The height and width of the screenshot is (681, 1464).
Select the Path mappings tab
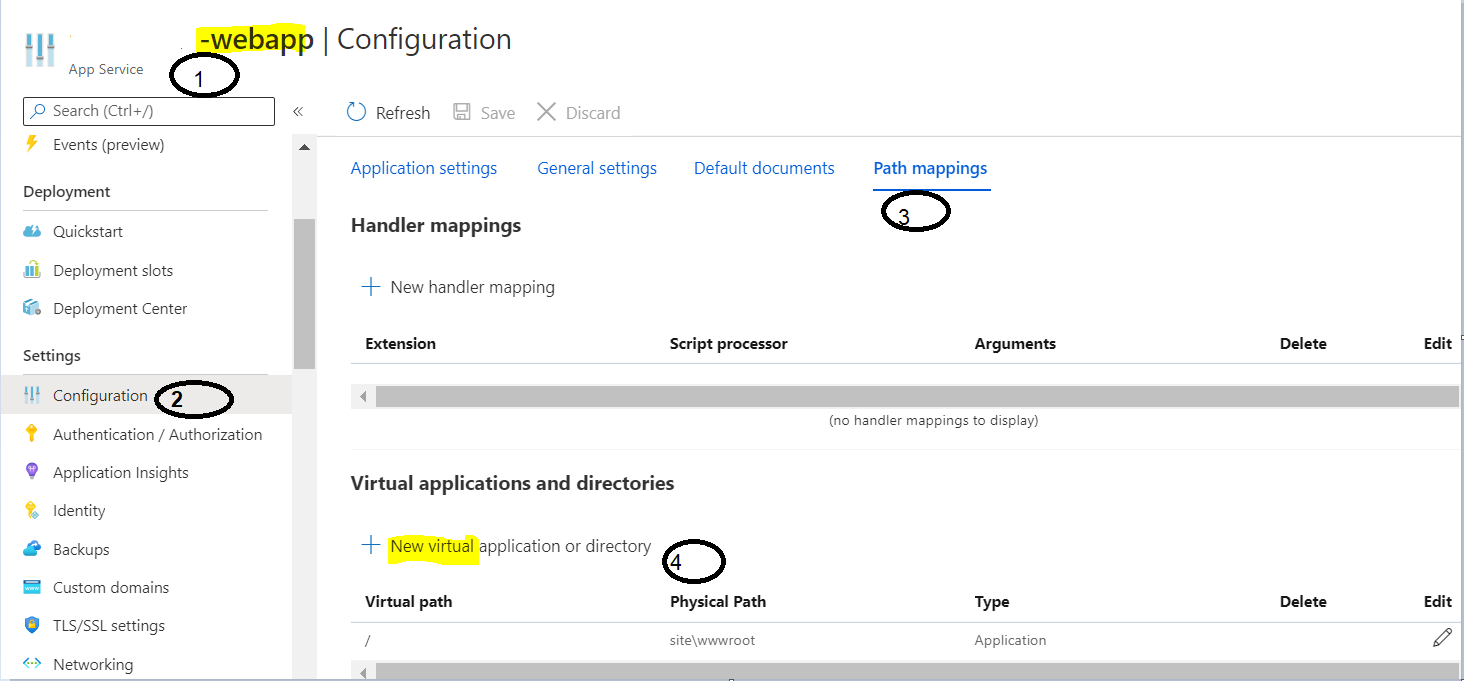(x=930, y=168)
